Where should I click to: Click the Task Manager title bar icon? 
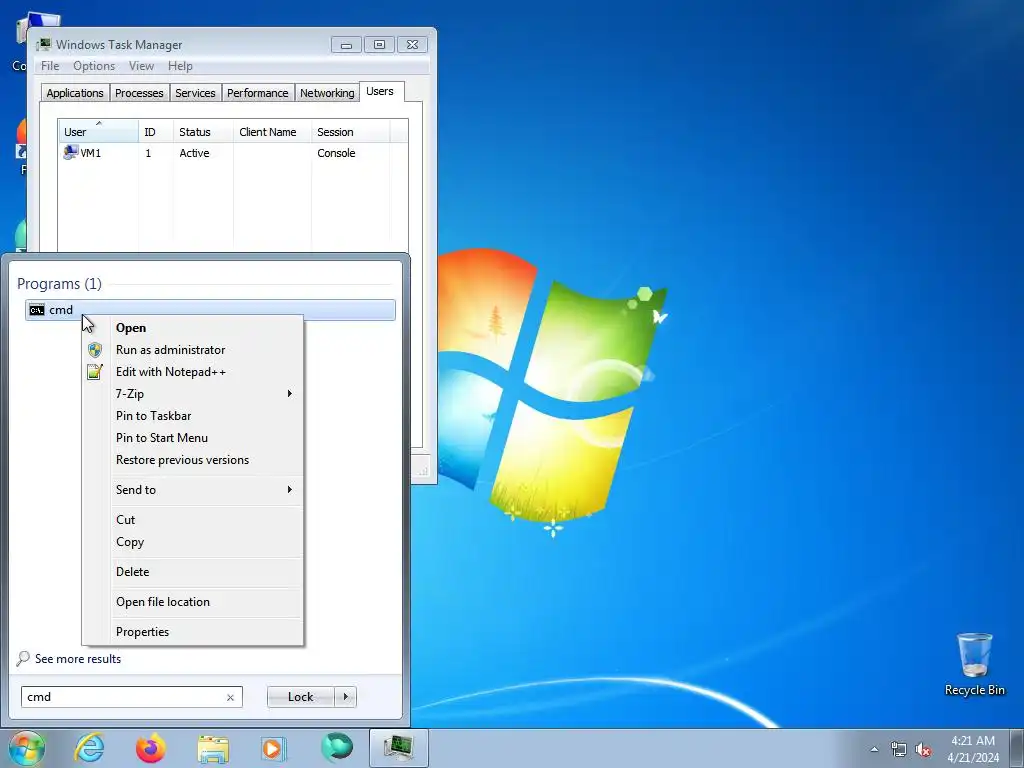(44, 44)
